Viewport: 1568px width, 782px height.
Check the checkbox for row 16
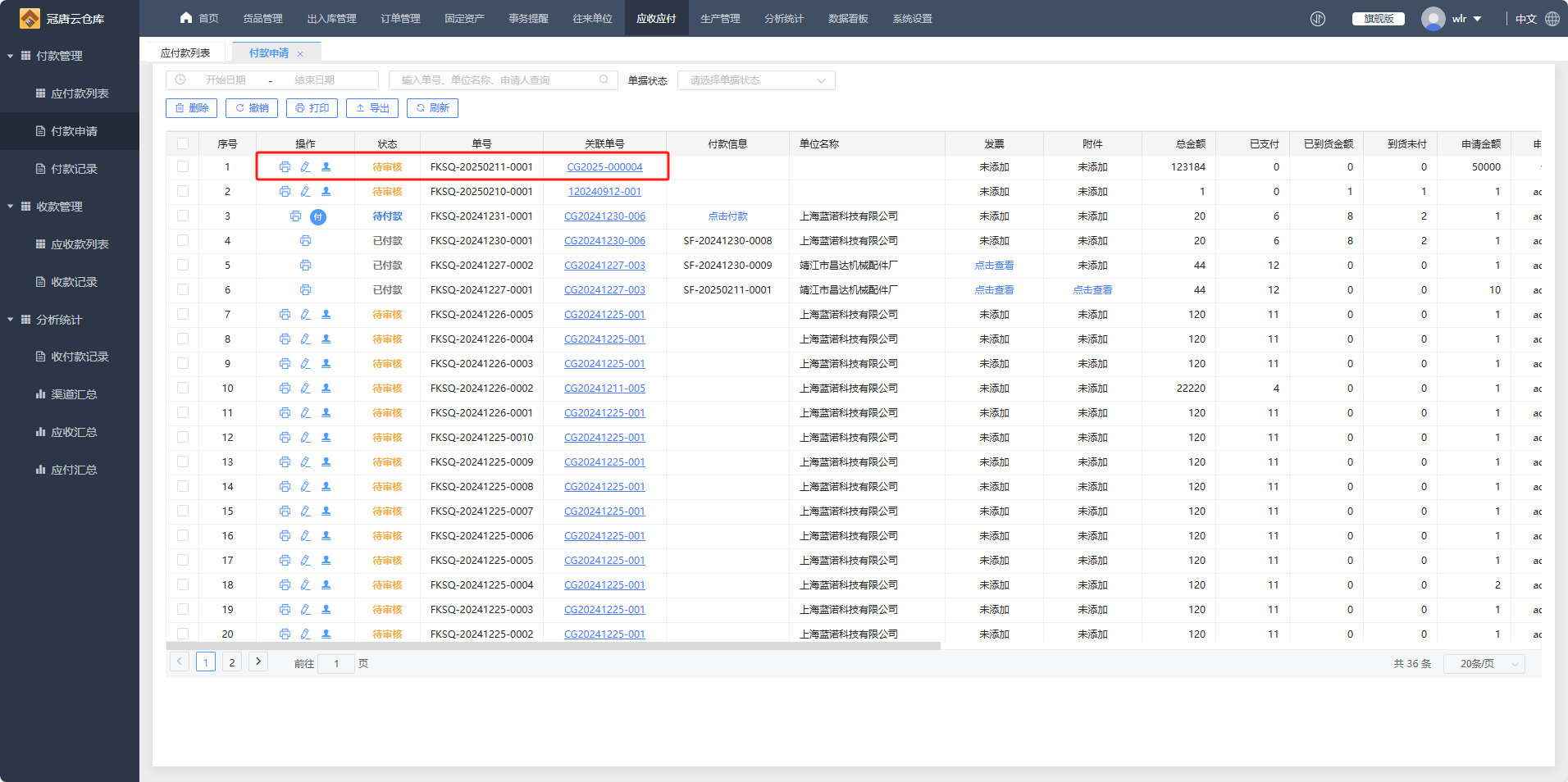point(183,536)
